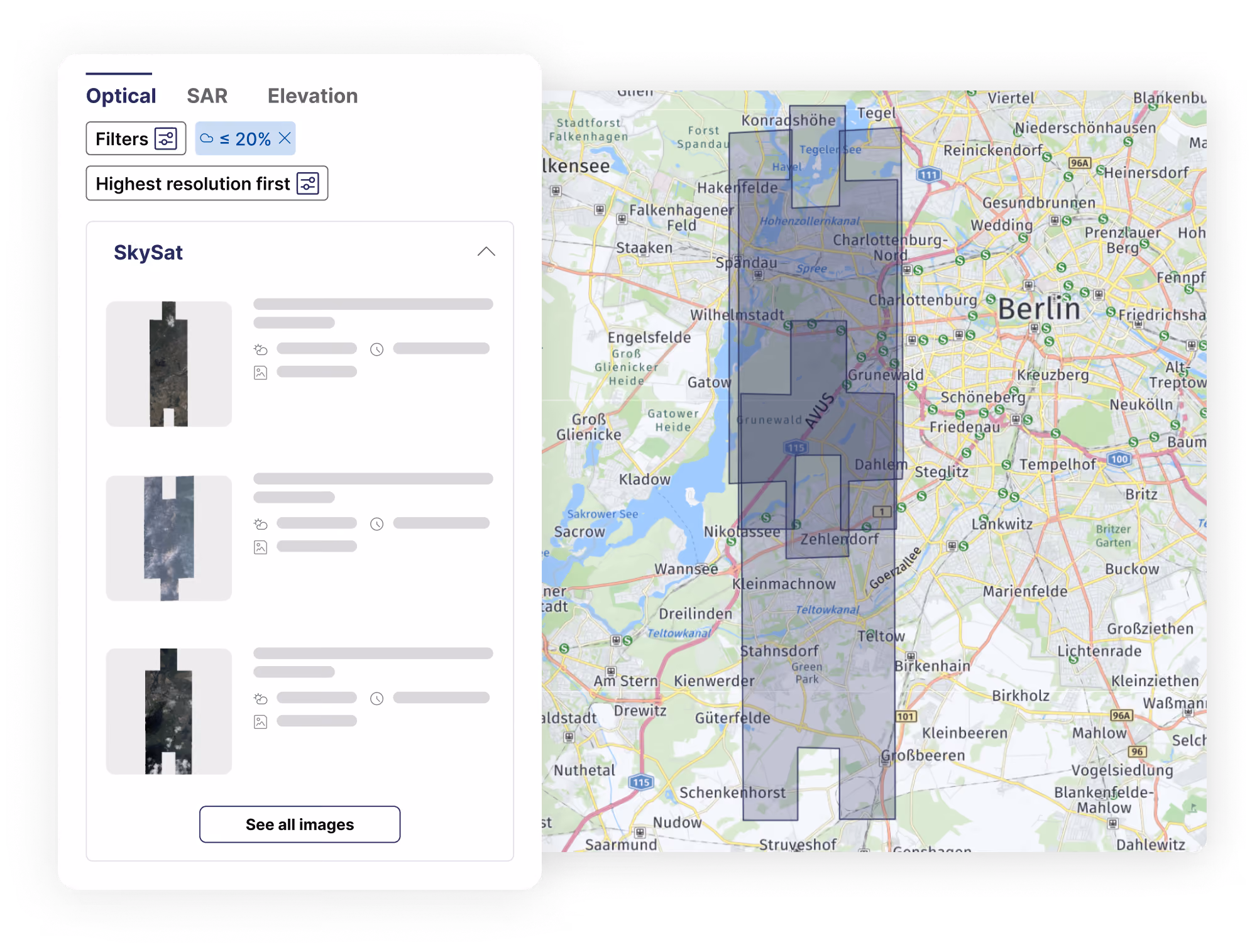Select the third SkySat image thumbnail
This screenshot has width=1257, height=952.
tap(168, 711)
